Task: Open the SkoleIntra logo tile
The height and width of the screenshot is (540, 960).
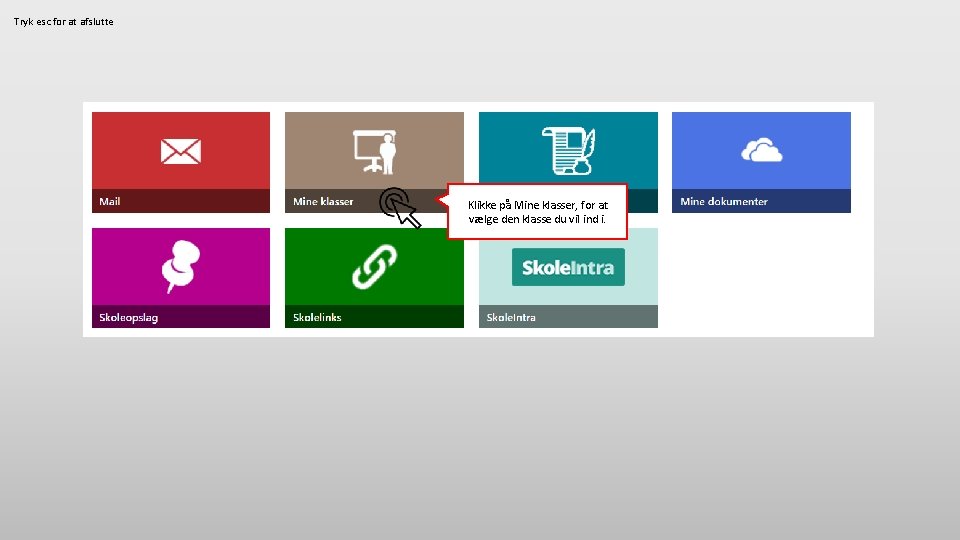Action: pyautogui.click(x=568, y=267)
